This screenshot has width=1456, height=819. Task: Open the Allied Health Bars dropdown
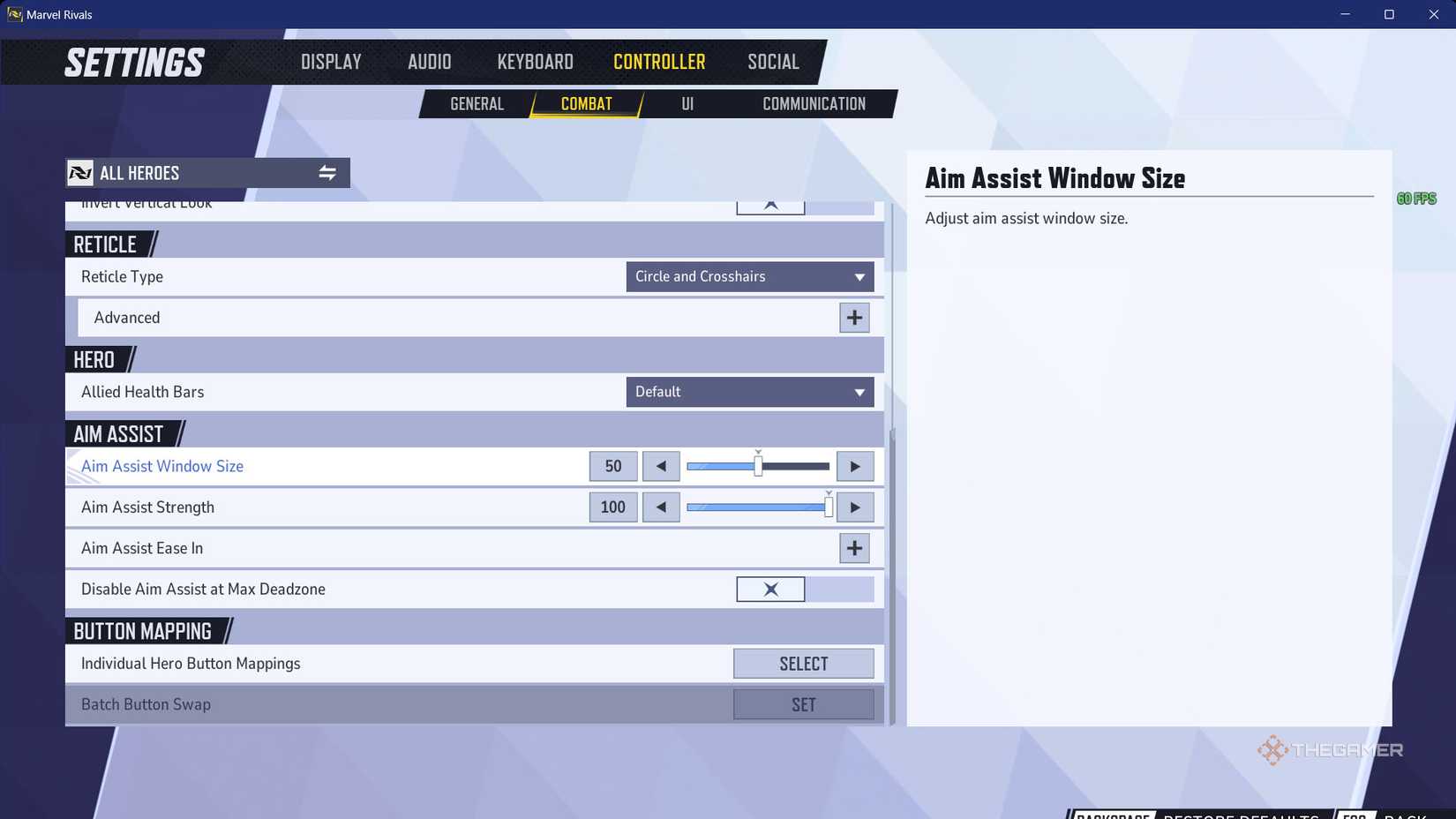pyautogui.click(x=750, y=392)
